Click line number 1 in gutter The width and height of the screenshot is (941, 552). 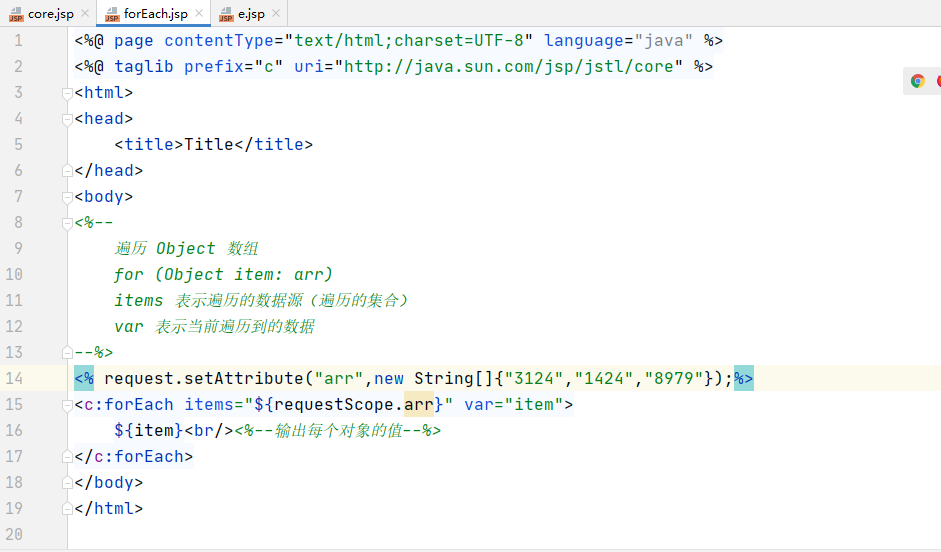(x=19, y=40)
